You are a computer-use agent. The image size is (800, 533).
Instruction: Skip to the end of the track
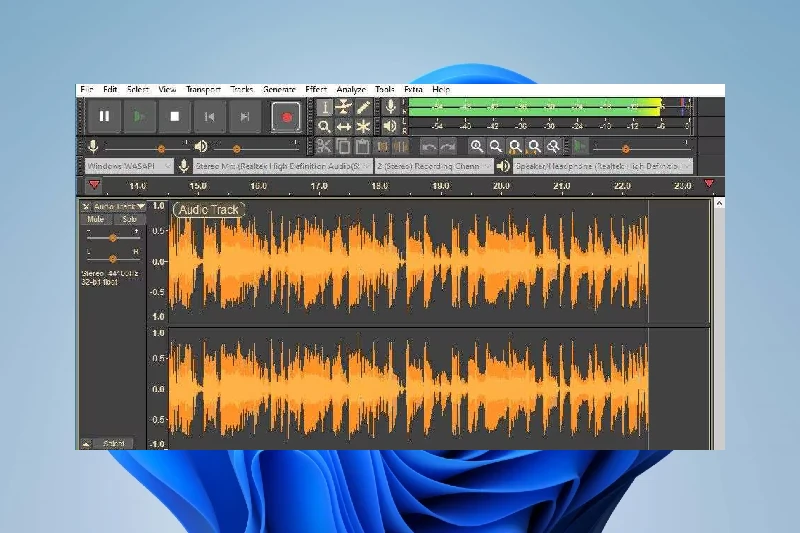click(x=245, y=116)
